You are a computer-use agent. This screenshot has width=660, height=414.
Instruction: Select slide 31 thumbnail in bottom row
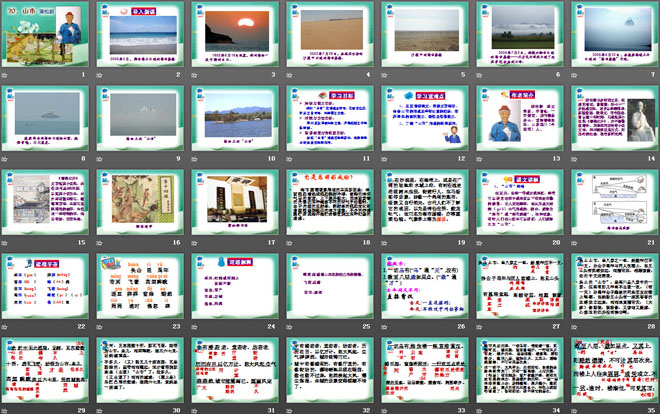click(235, 370)
